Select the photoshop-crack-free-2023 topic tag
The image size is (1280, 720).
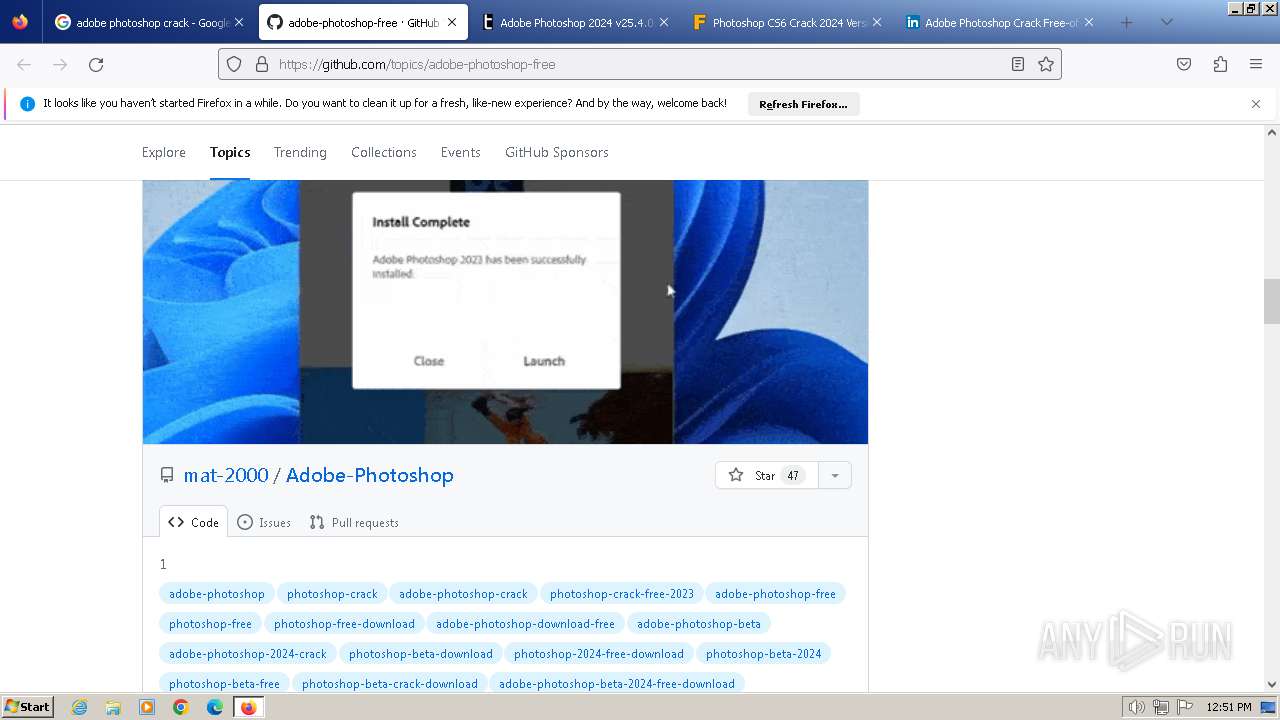pyautogui.click(x=622, y=594)
